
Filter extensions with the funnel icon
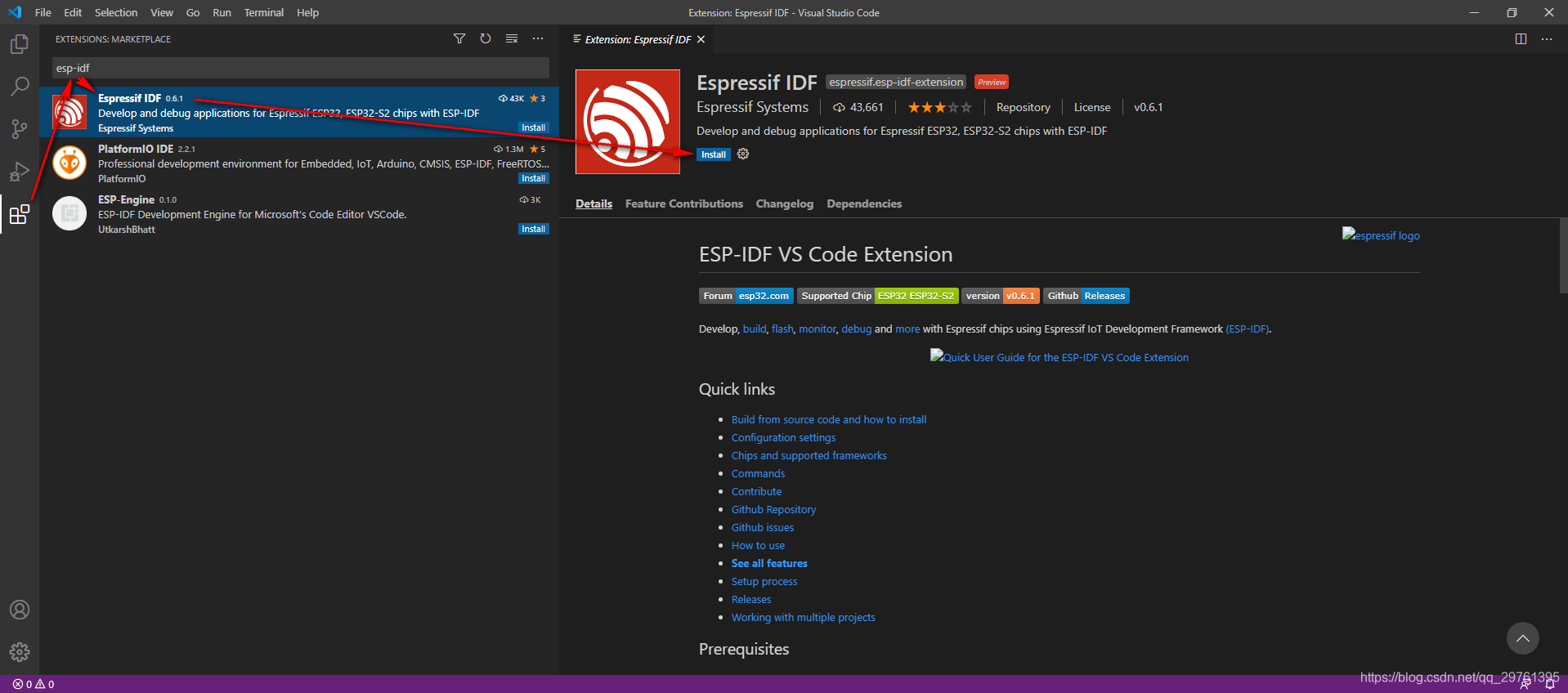coord(459,38)
